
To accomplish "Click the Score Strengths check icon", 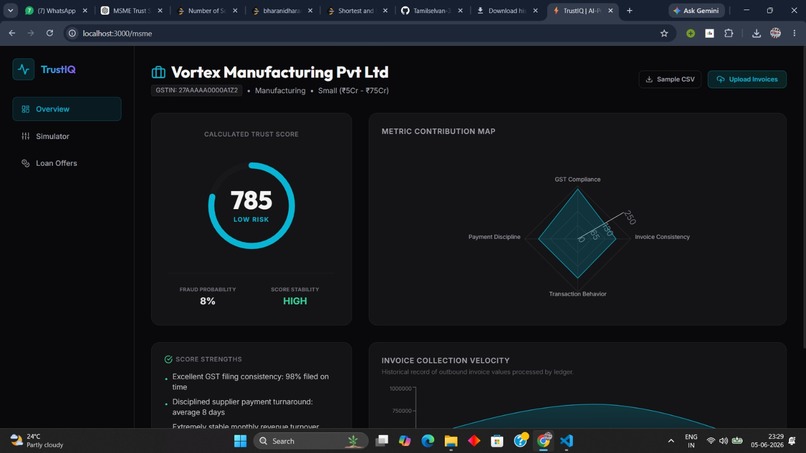I will click(x=168, y=359).
